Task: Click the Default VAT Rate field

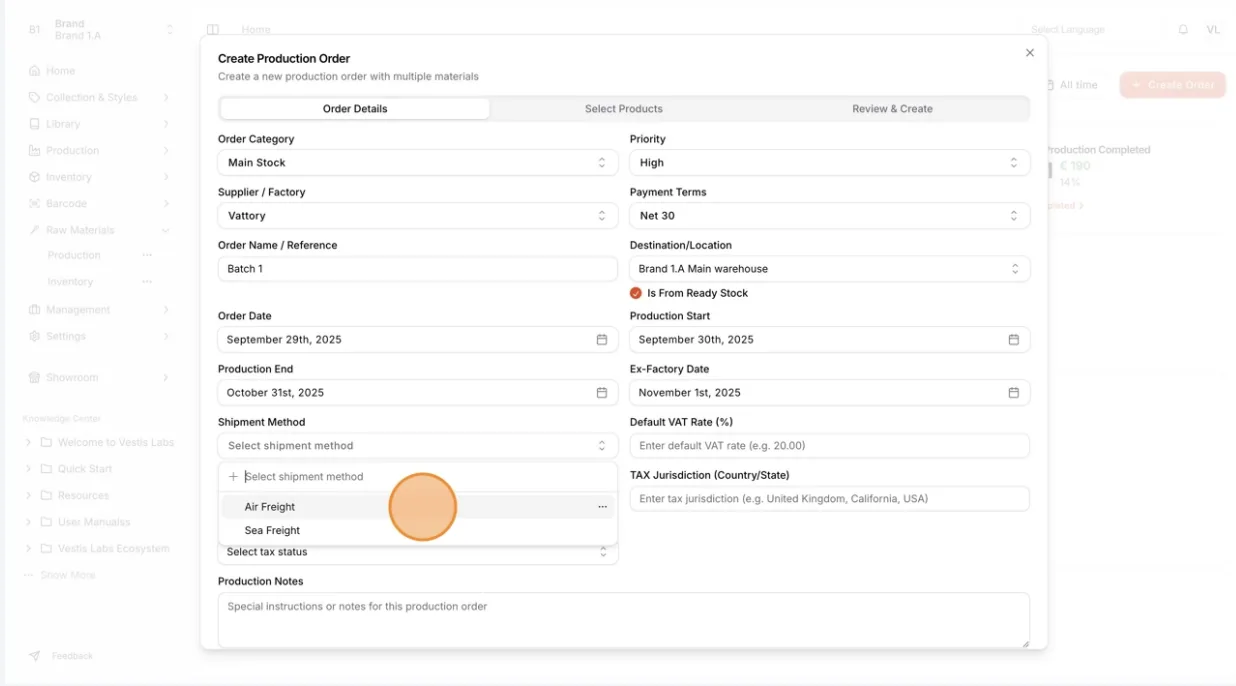Action: [x=830, y=446]
